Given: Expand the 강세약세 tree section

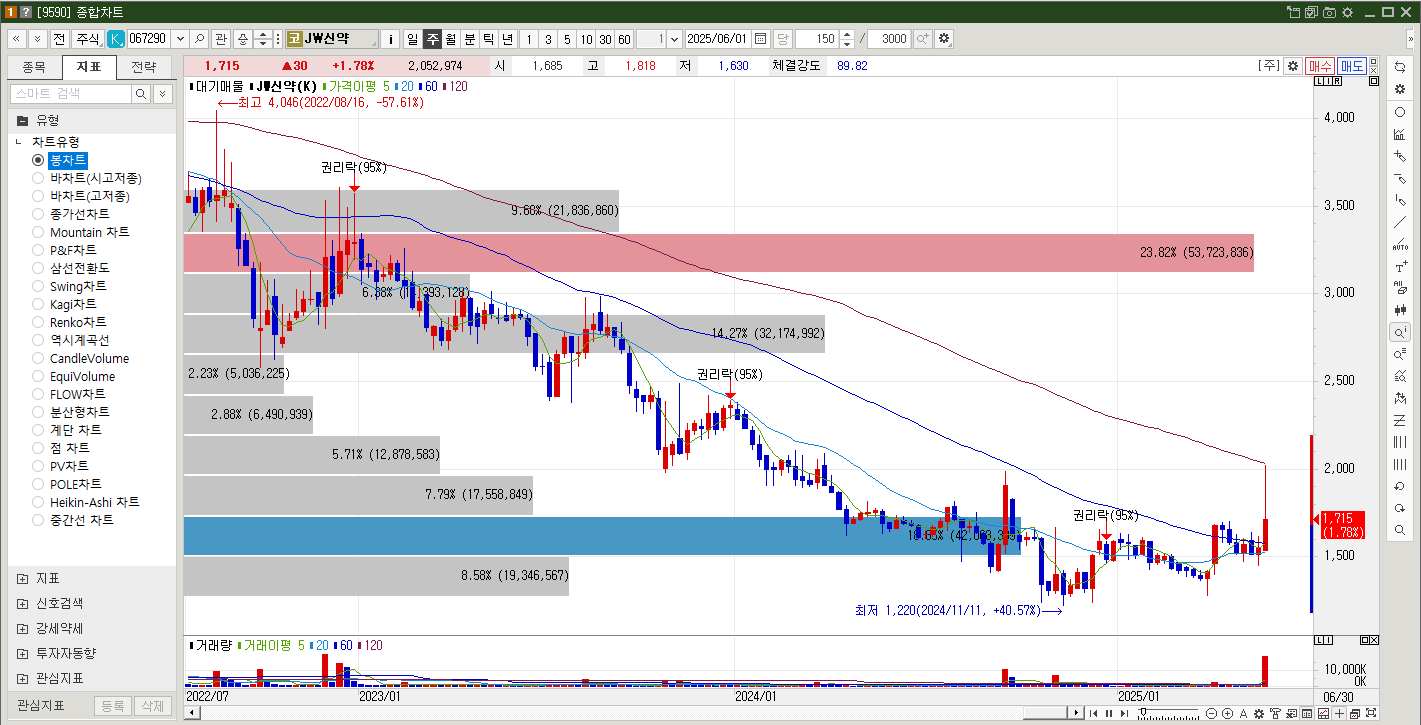Looking at the screenshot, I should pos(23,629).
